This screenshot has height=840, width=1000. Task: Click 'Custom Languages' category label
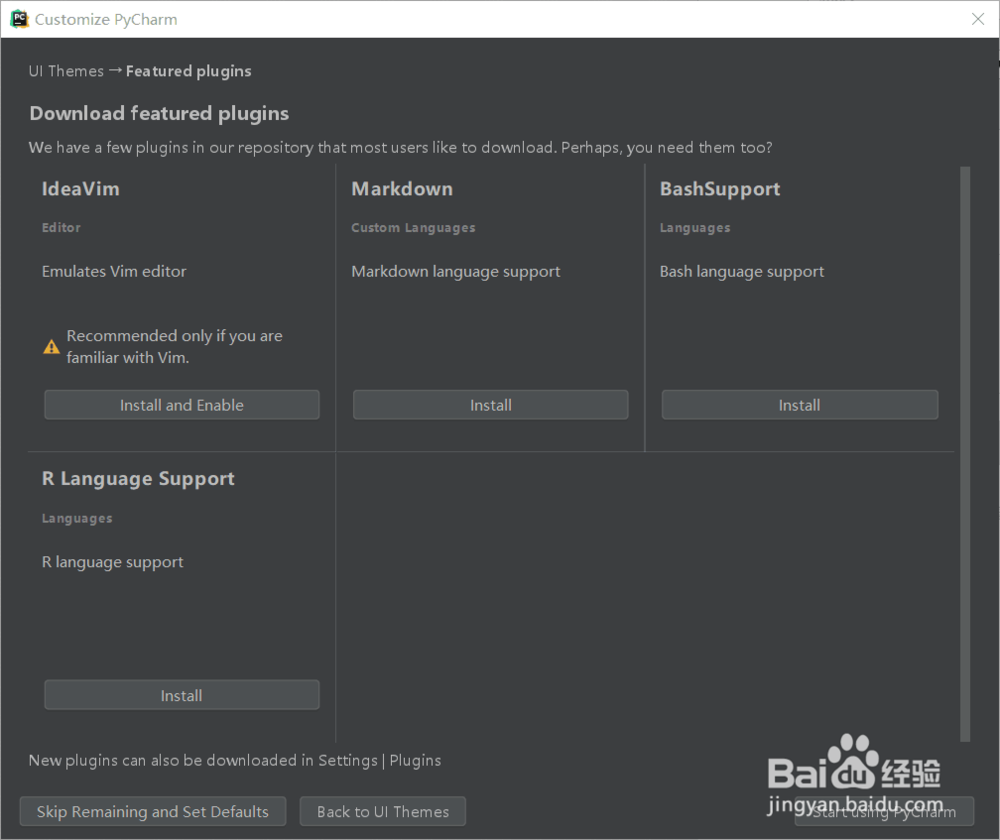point(413,228)
